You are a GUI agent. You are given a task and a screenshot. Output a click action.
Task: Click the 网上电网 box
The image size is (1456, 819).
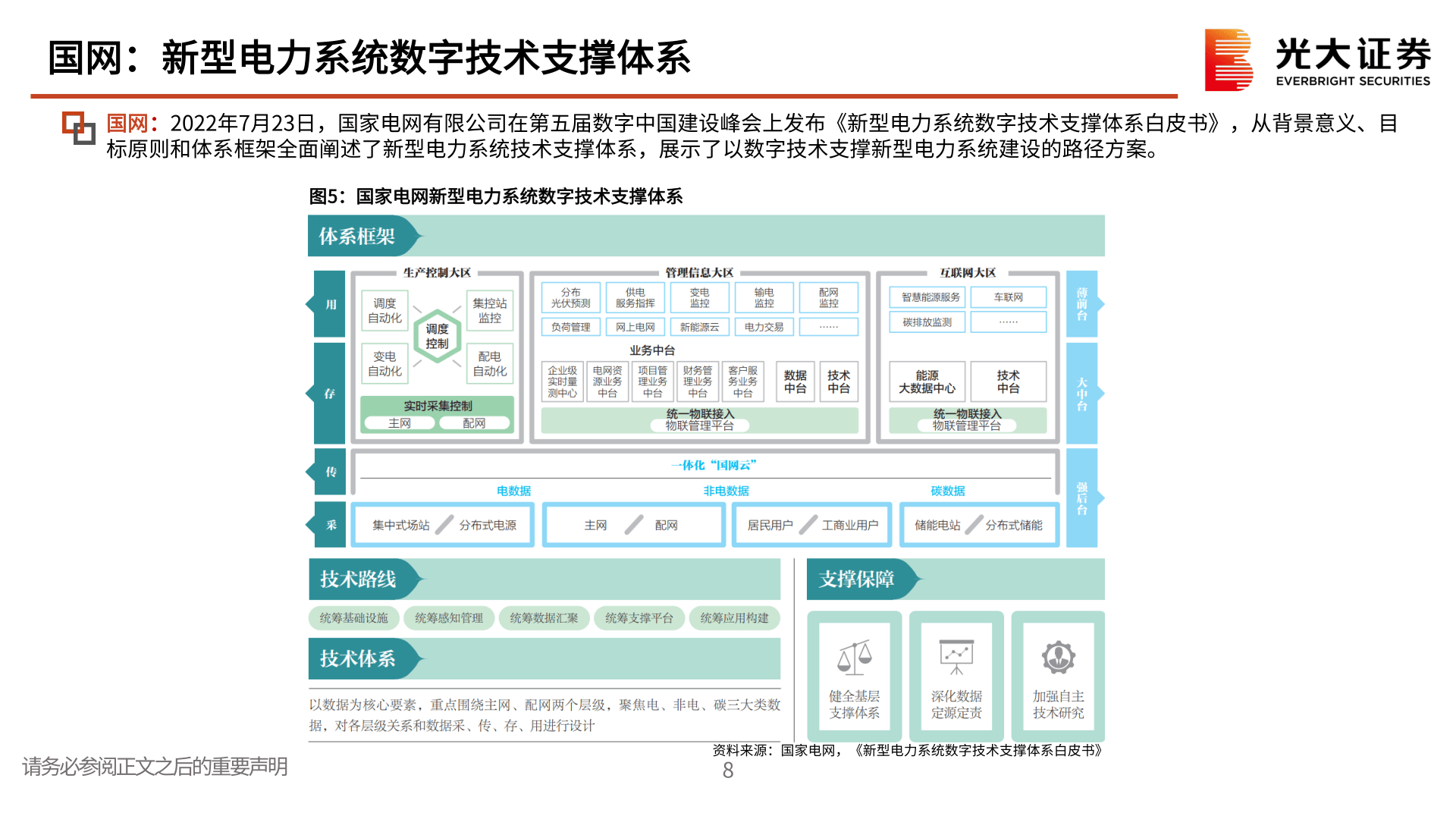(635, 327)
